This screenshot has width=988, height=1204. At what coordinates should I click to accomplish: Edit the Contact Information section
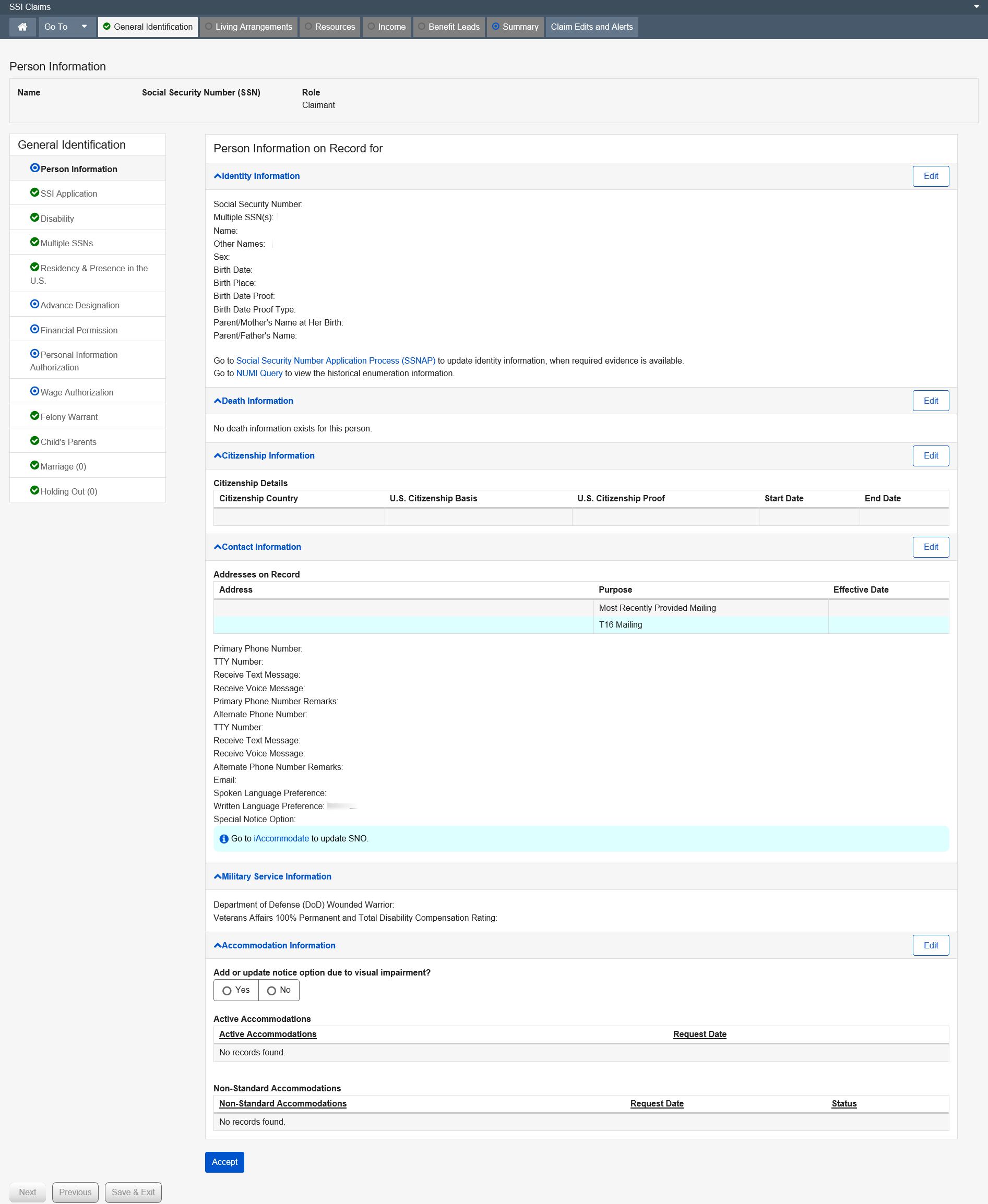click(x=930, y=547)
